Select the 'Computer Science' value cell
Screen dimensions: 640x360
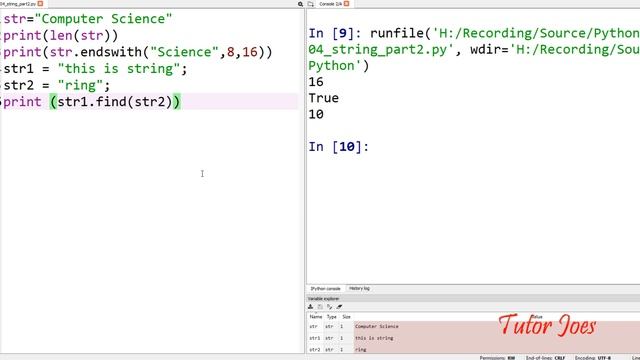[x=377, y=327]
